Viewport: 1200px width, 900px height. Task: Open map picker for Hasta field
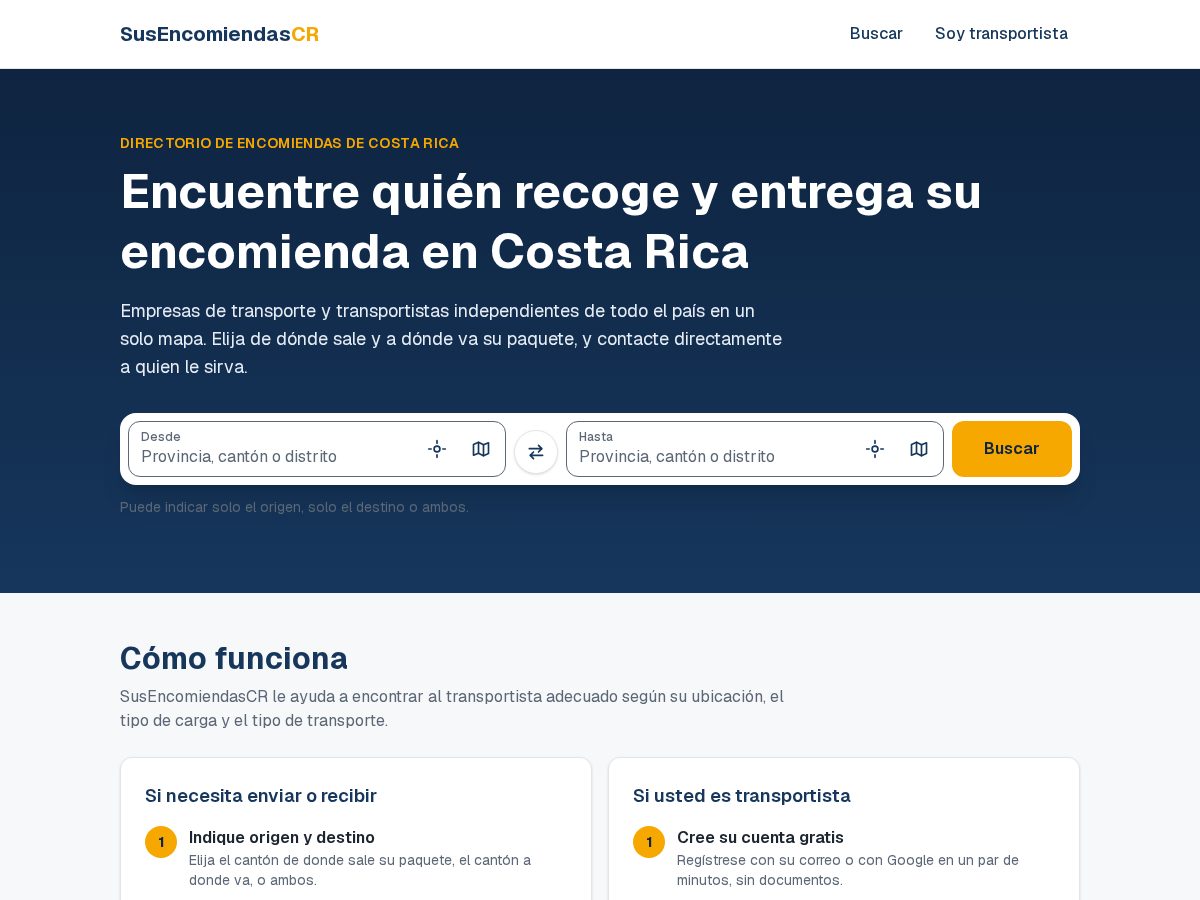coord(919,449)
